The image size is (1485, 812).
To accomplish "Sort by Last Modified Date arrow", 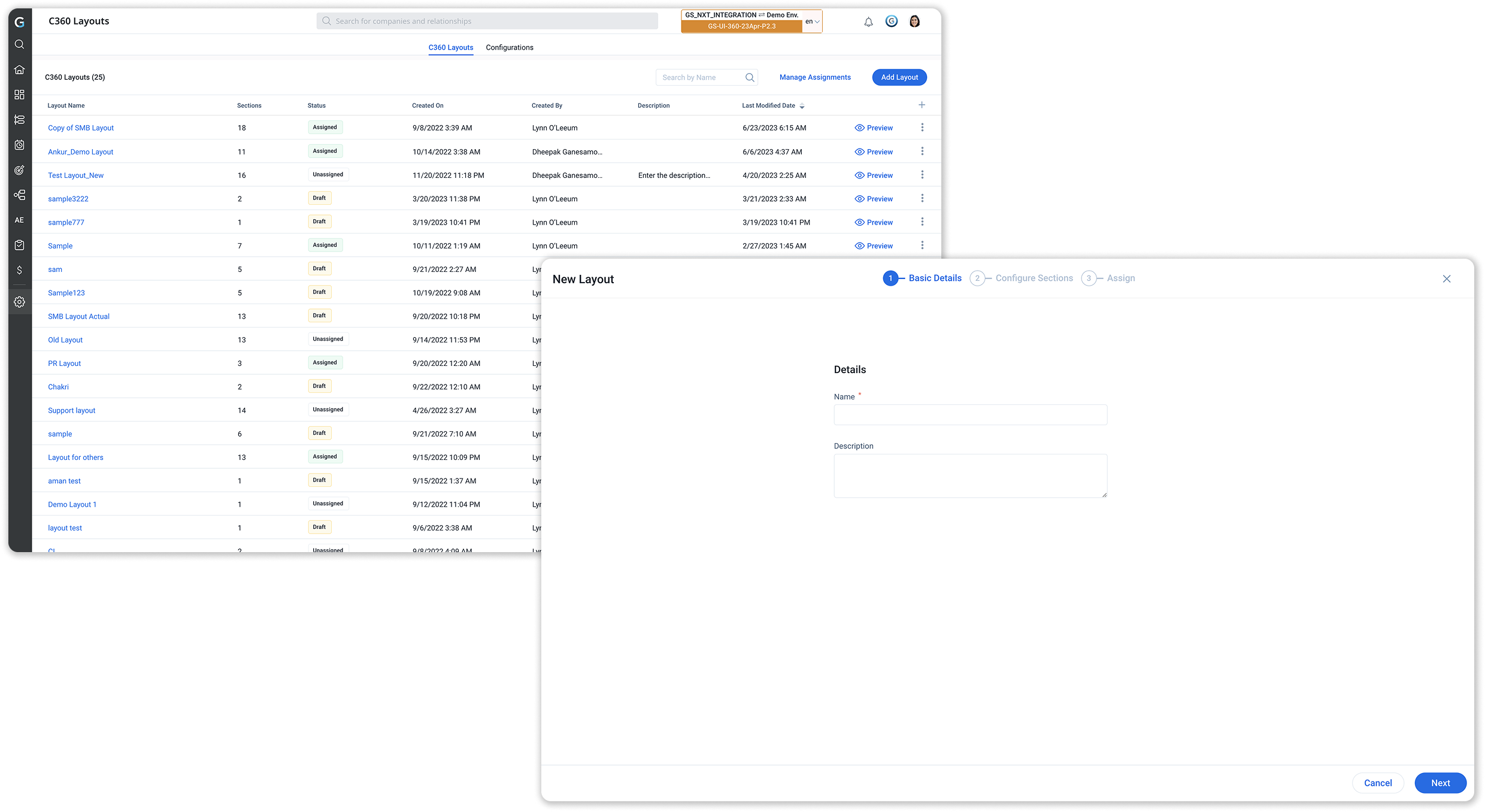I will point(802,106).
